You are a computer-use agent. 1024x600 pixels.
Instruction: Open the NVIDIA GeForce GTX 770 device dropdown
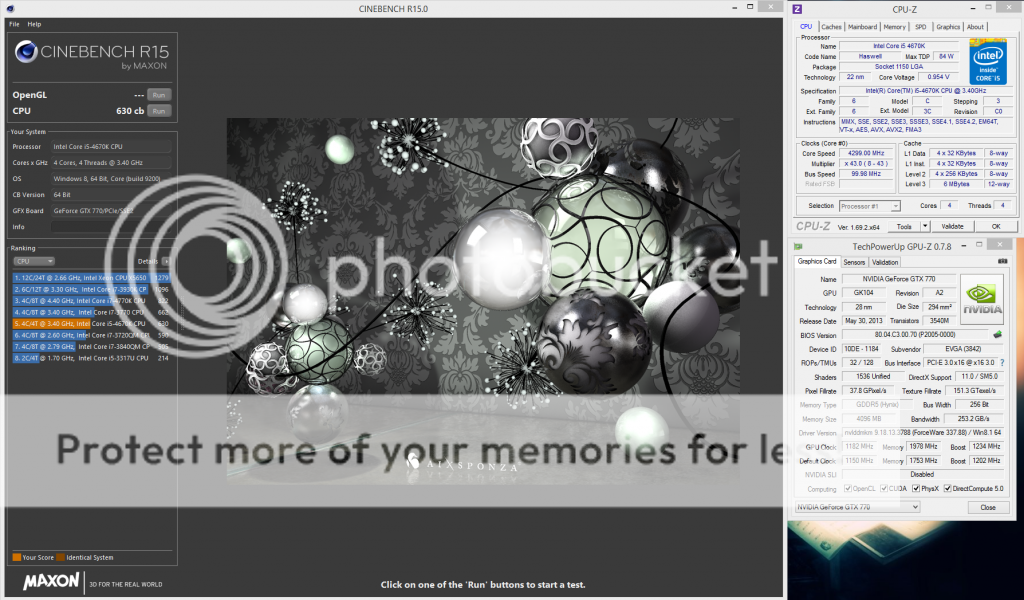(857, 507)
